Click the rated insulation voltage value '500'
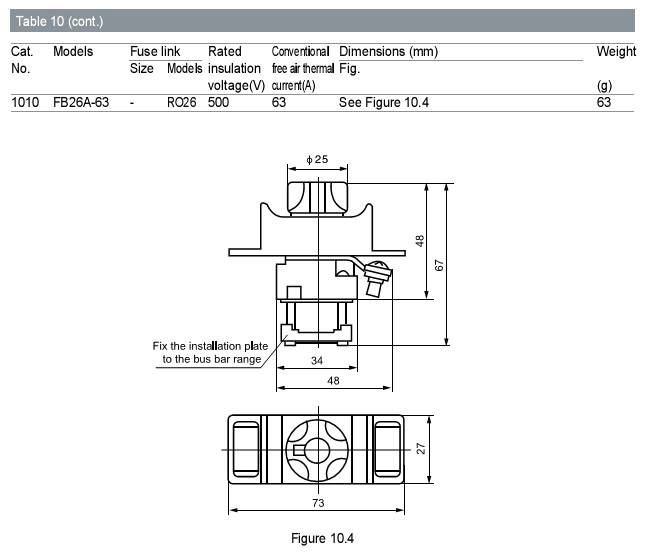Image resolution: width=651 pixels, height=552 pixels. 218,102
